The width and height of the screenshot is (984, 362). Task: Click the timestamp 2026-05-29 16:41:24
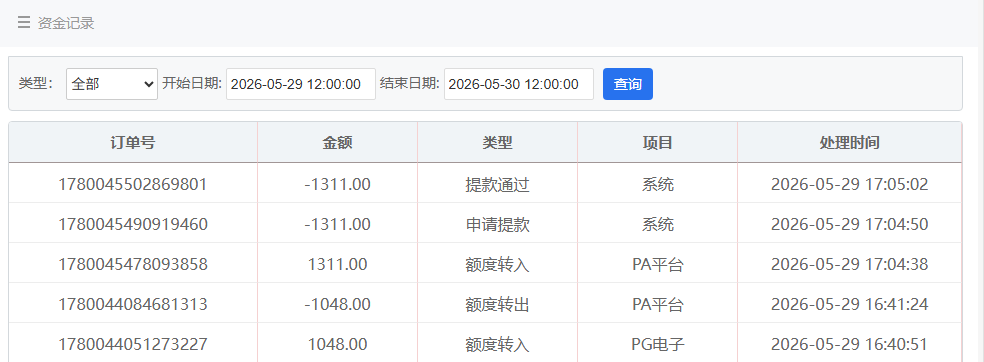tap(850, 304)
